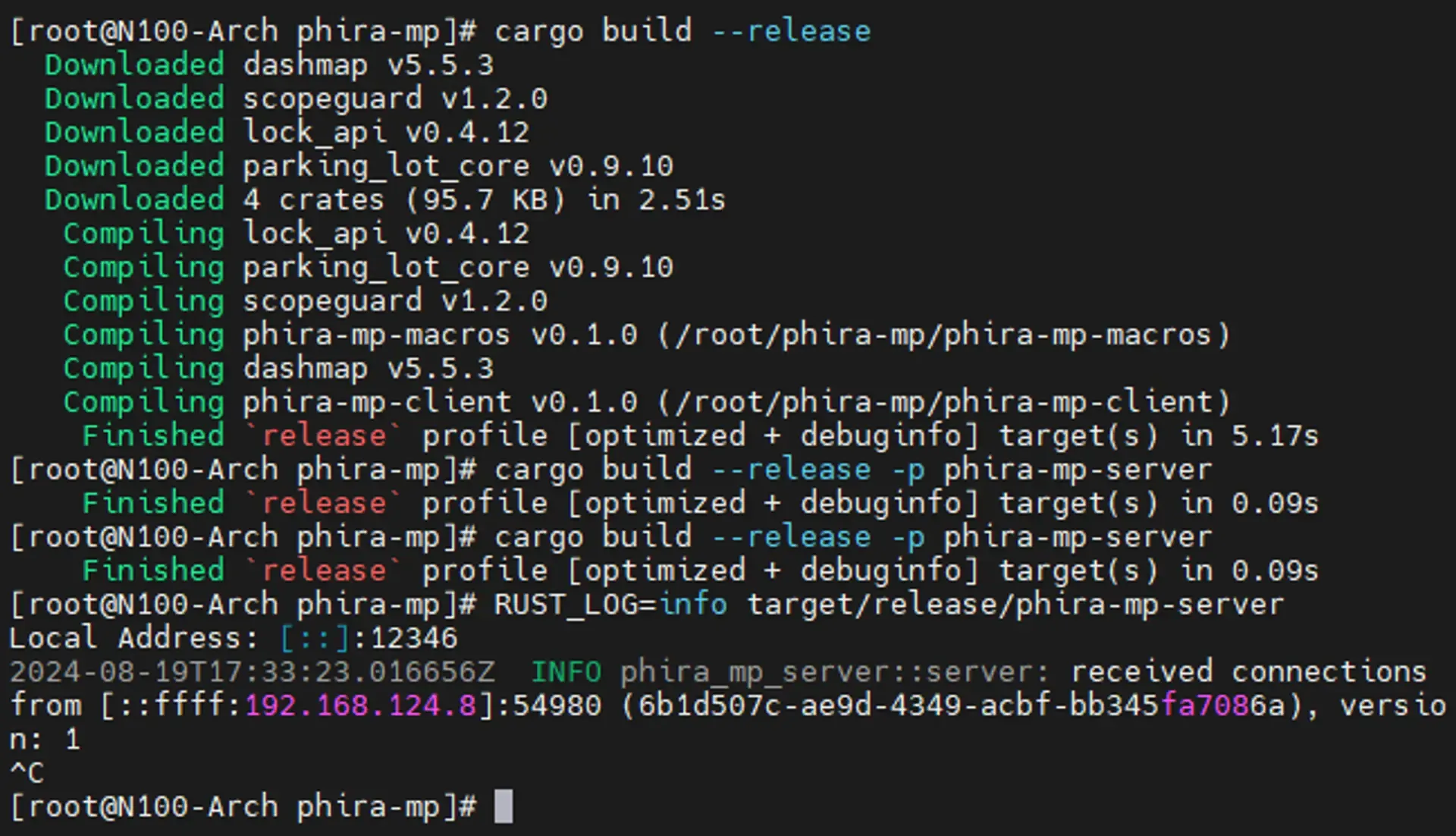Click the /root/phira-mp/phira-mp-macros path
Screen dimensions: 1456x836
(x=943, y=335)
